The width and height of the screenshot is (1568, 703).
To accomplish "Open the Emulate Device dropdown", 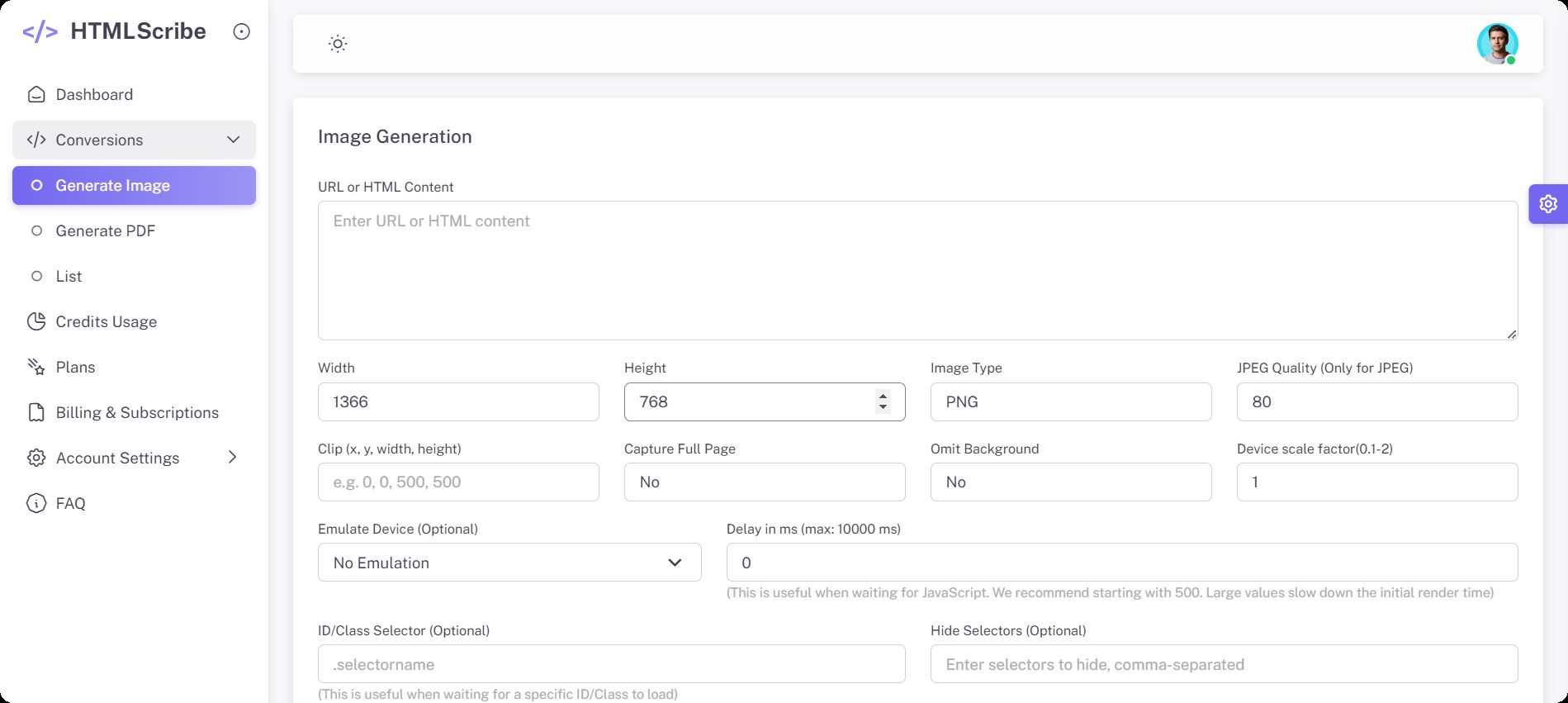I will [x=509, y=563].
